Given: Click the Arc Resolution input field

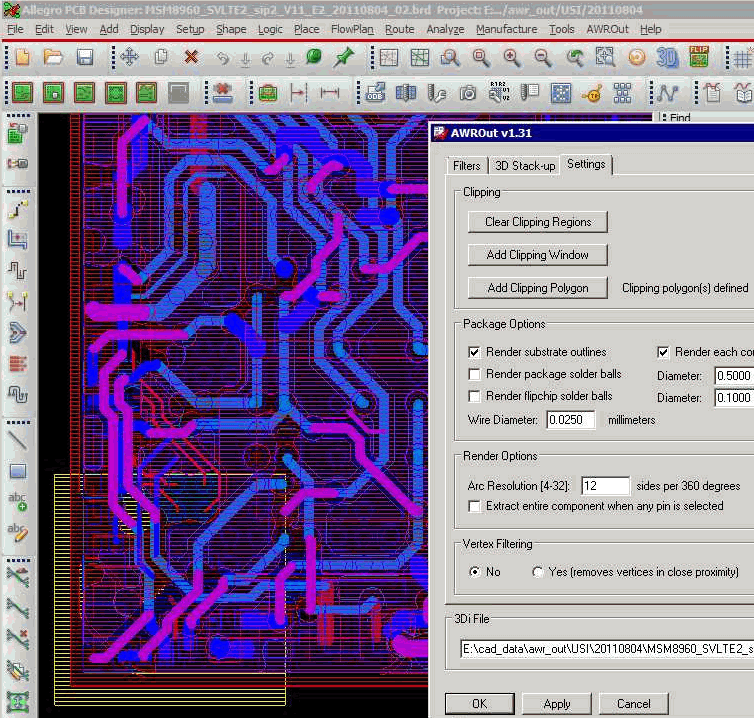Looking at the screenshot, I should click(x=605, y=486).
